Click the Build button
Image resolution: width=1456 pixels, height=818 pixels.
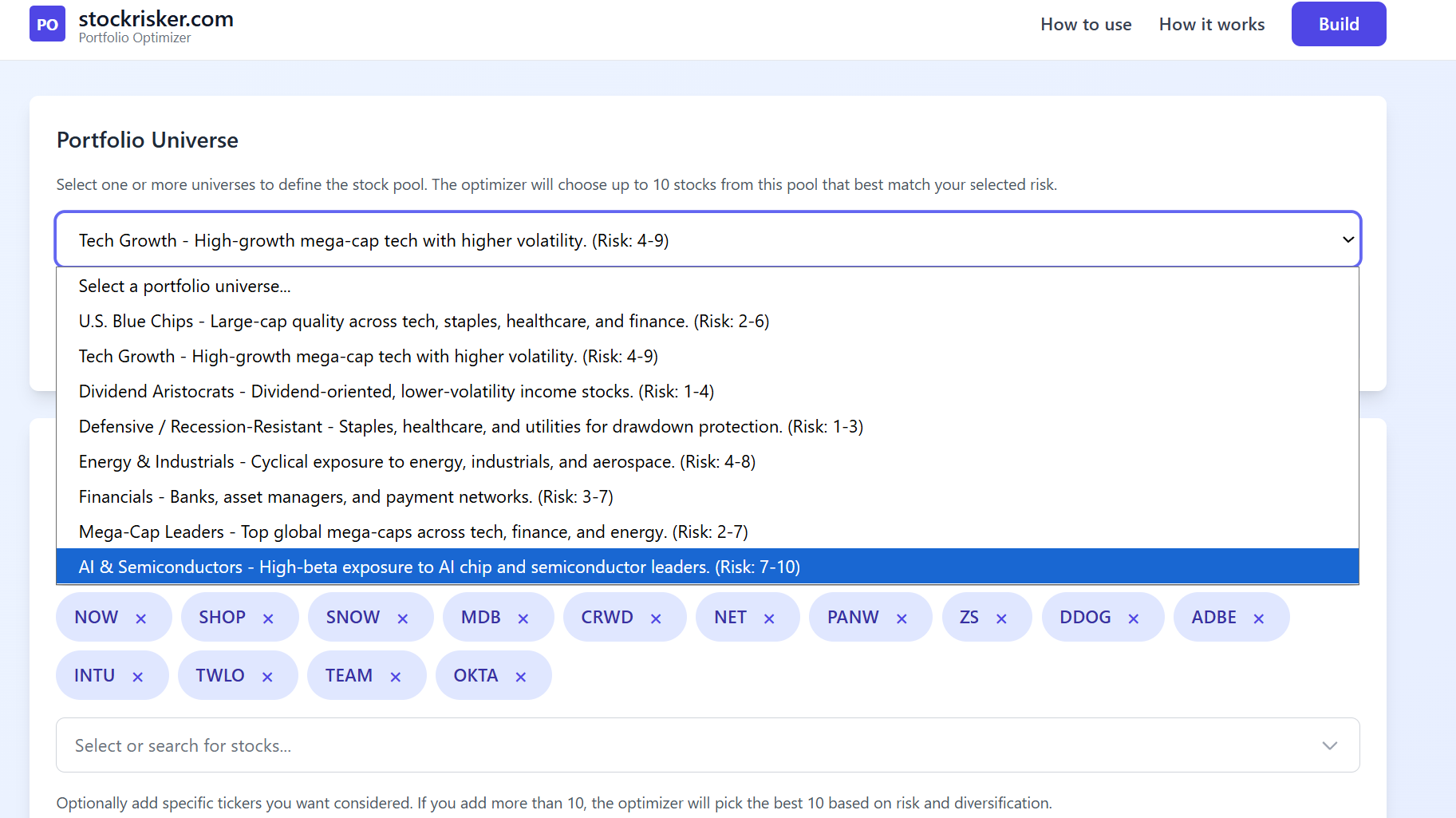[1338, 24]
